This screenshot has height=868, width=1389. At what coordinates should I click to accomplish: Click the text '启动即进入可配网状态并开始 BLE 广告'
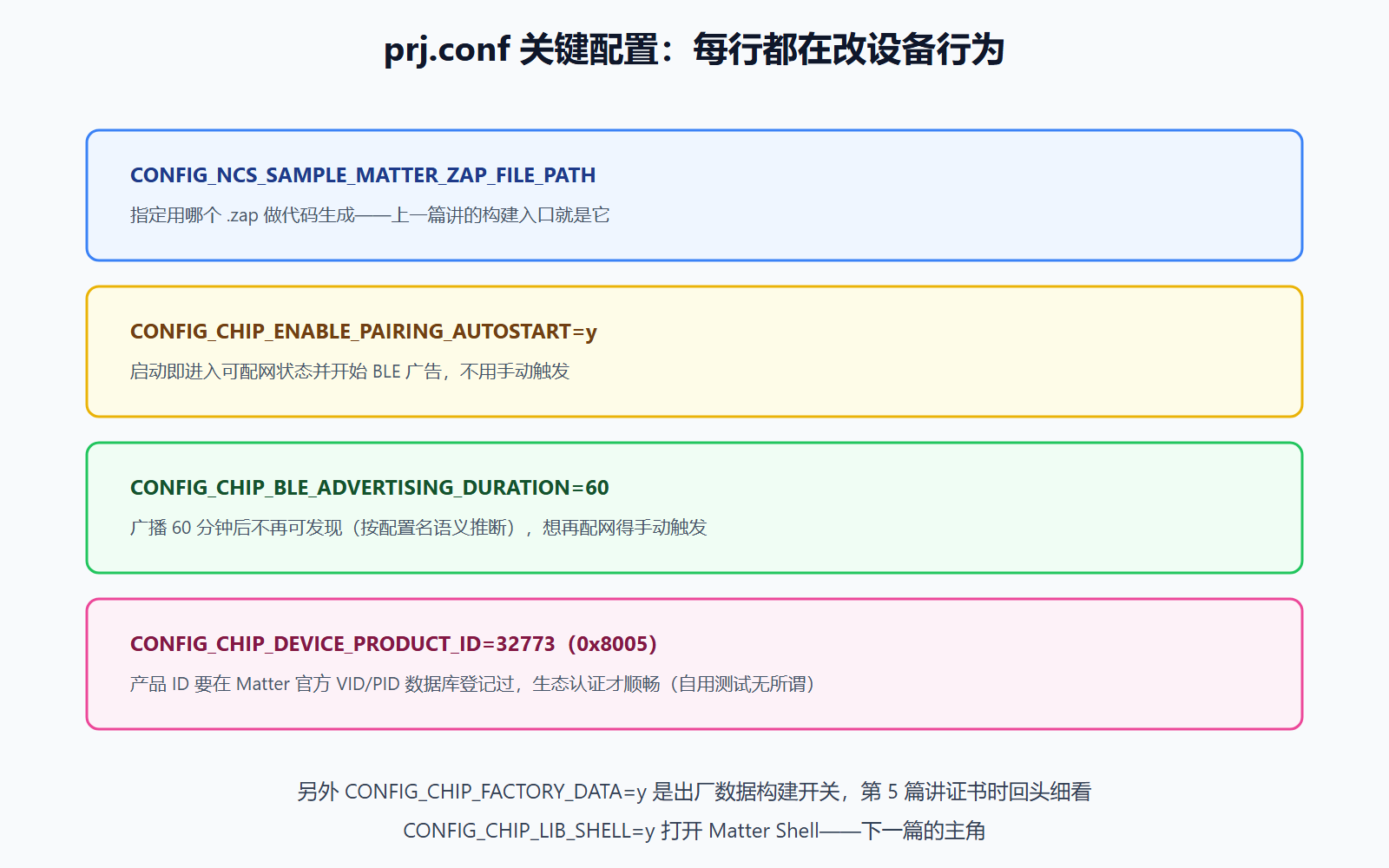click(286, 372)
